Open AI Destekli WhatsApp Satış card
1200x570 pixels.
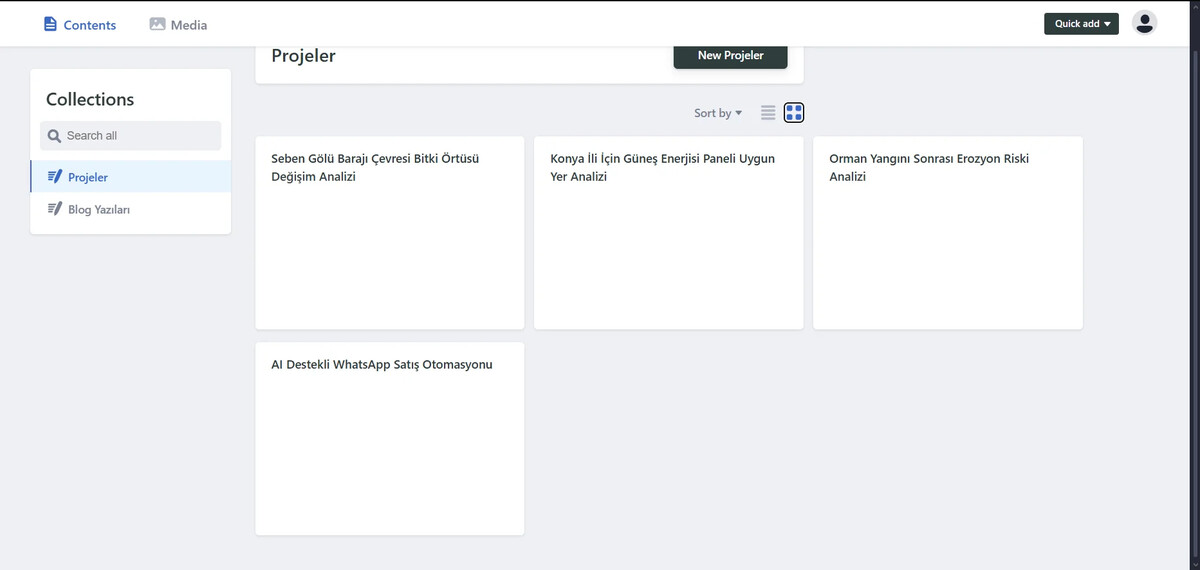coord(390,438)
